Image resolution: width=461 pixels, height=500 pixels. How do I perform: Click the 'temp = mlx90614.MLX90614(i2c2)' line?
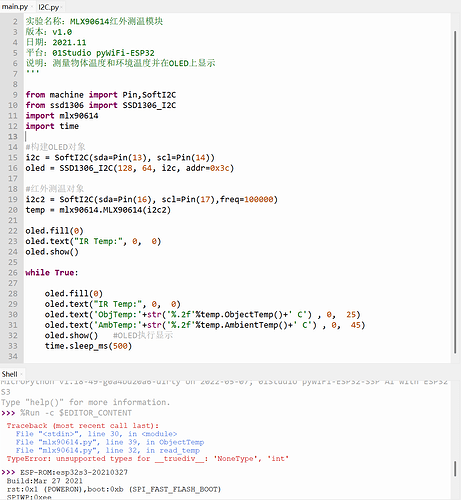[x=98, y=210]
